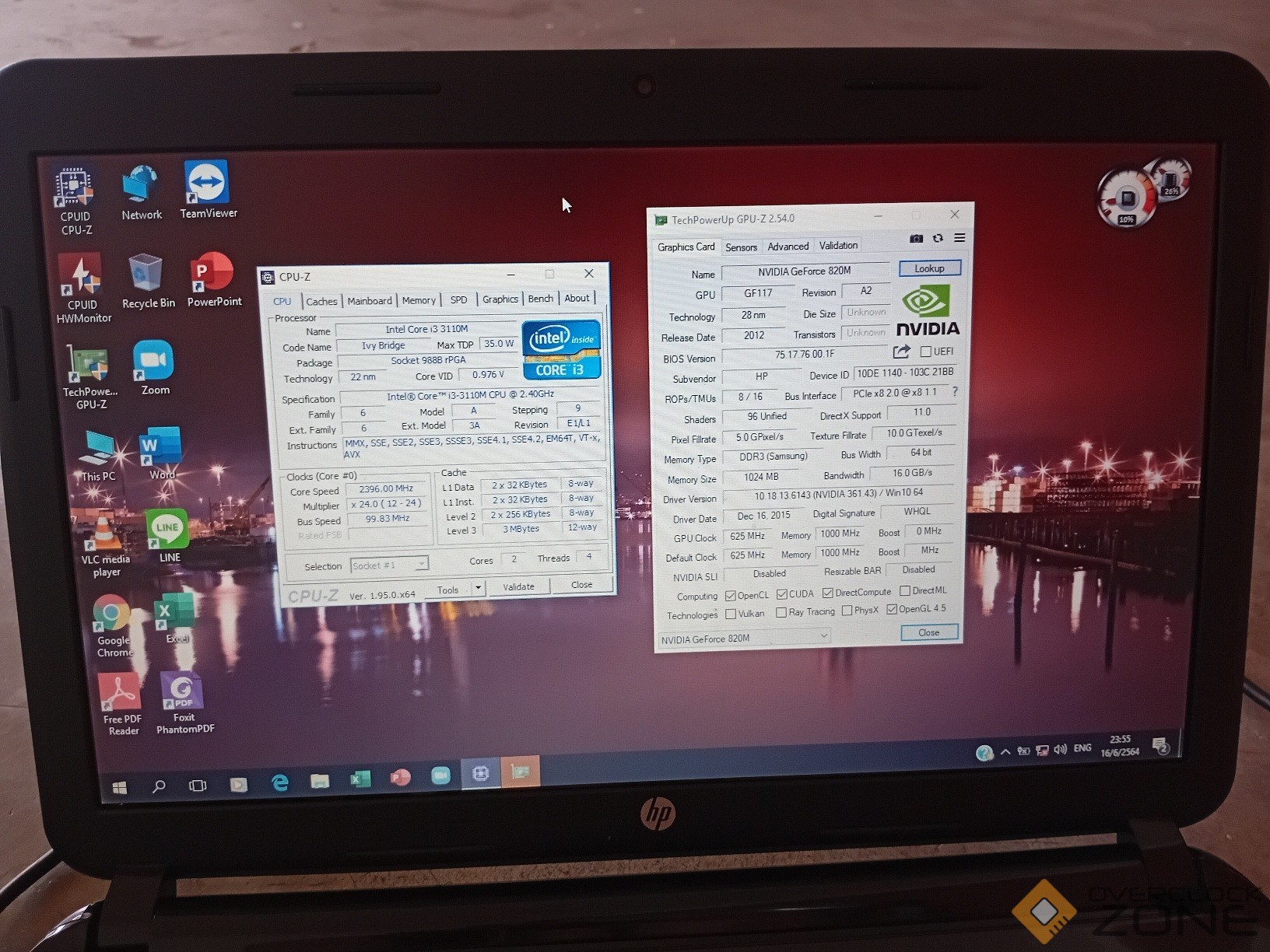1270x952 pixels.
Task: Toggle the OpenCL checkbox
Action: (x=730, y=596)
